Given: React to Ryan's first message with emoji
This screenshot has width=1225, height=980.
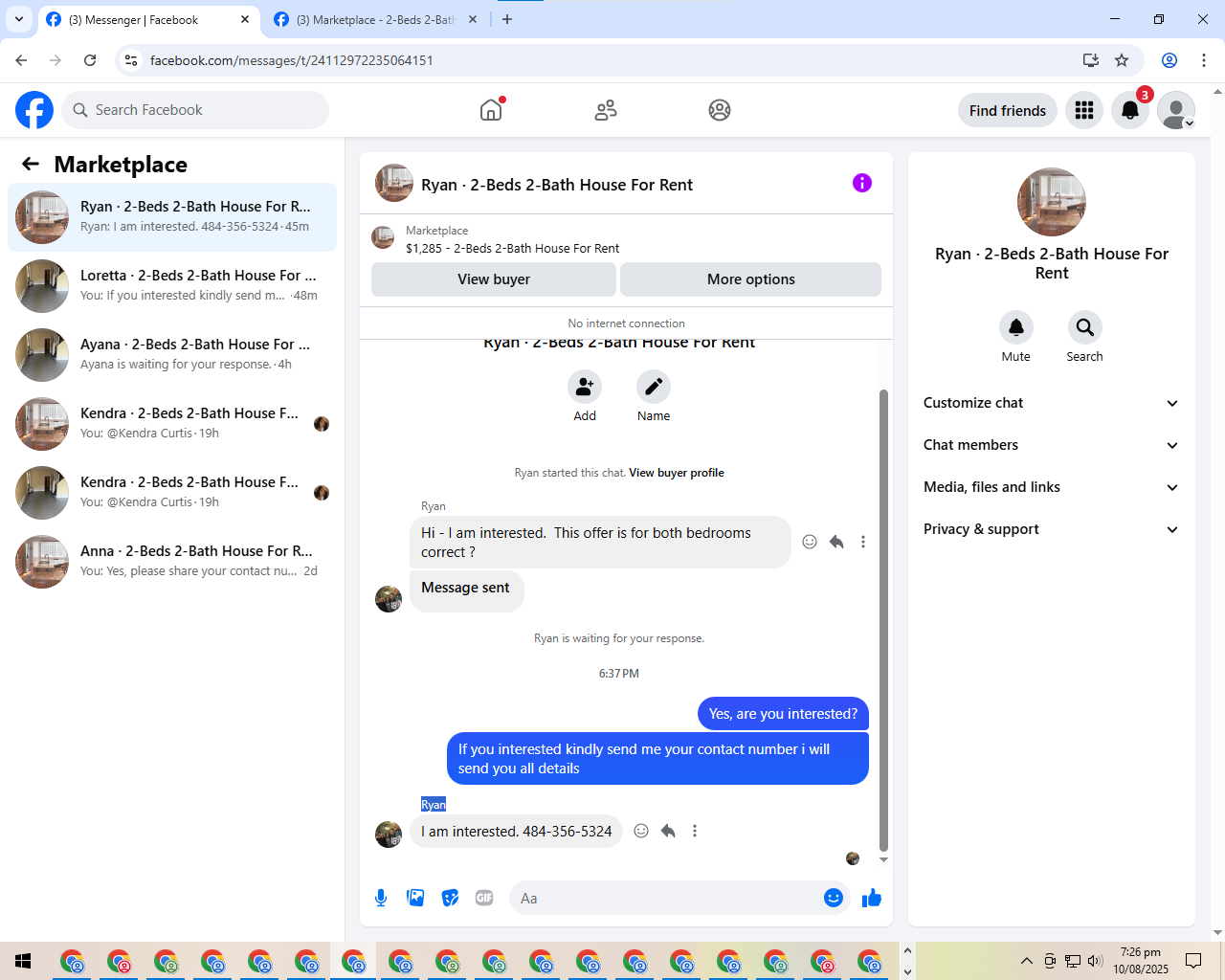Looking at the screenshot, I should [810, 542].
